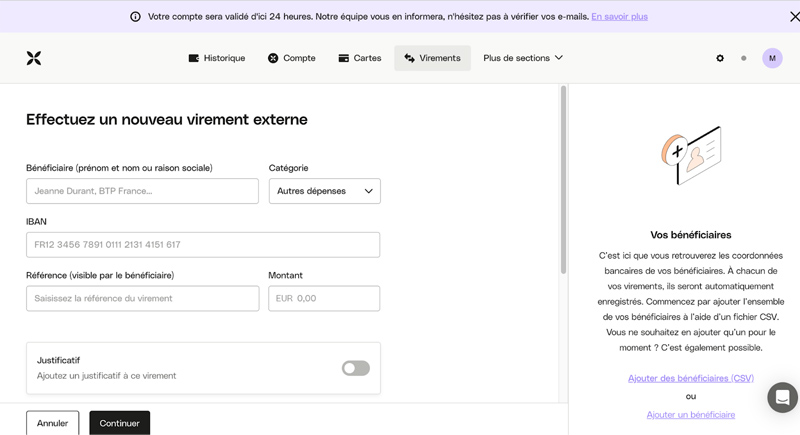Click the heading Effectuez un nouveau virement externe

click(x=167, y=119)
